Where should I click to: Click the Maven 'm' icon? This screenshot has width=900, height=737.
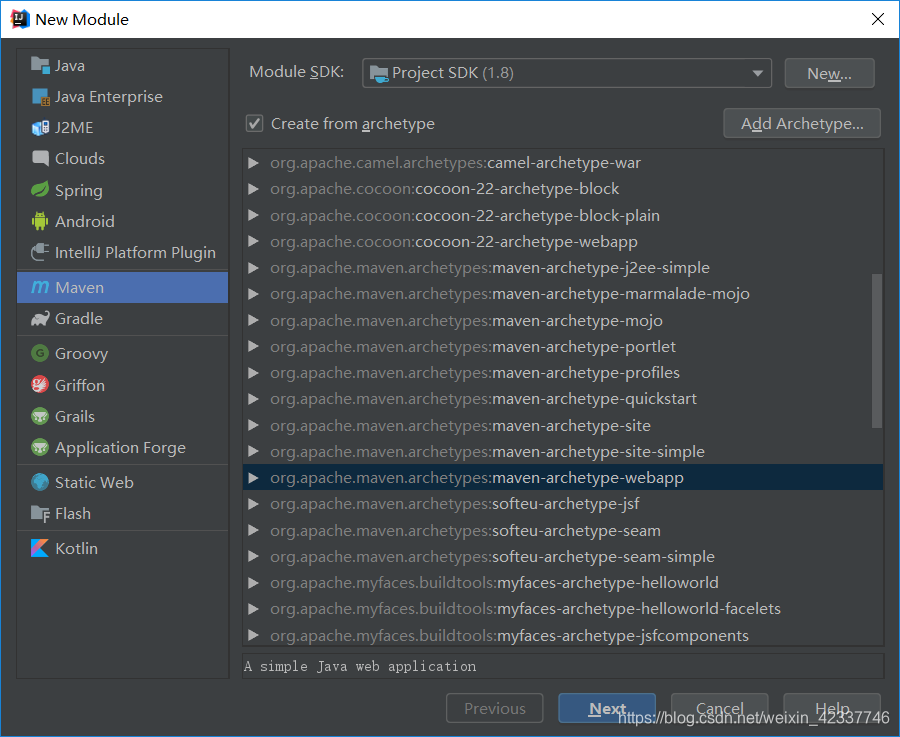(40, 287)
